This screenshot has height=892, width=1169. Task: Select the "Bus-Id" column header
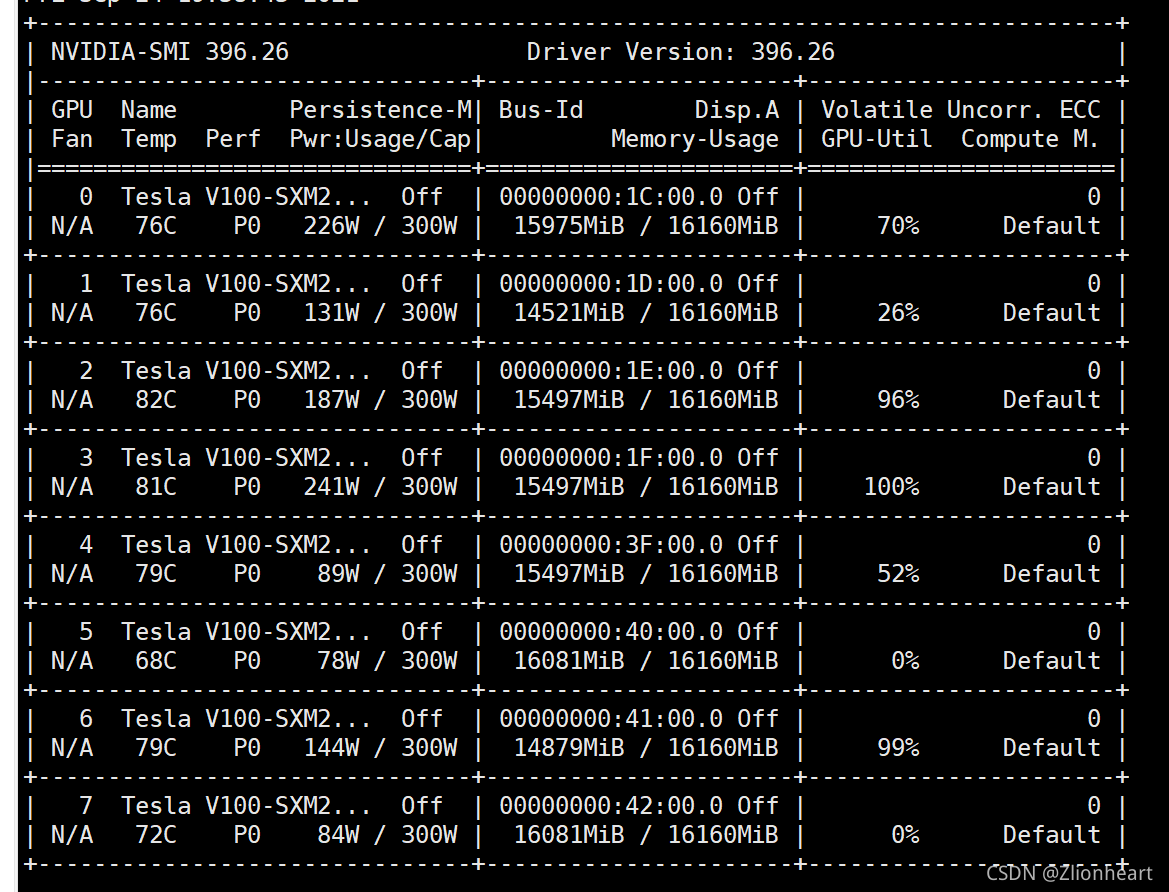[541, 110]
